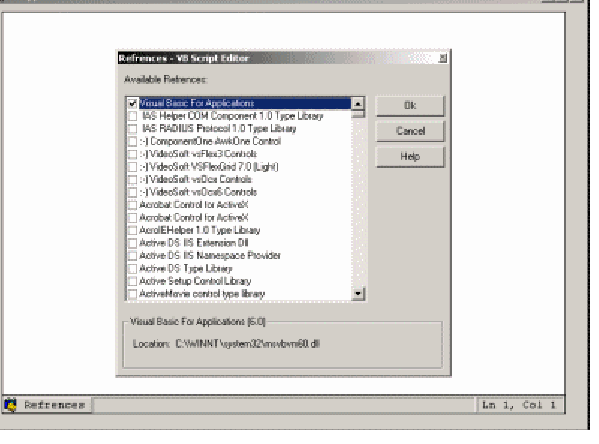Tick the AcroIEHelper 1.0 Type Library checkbox
The width and height of the screenshot is (599, 444).
coord(133,230)
